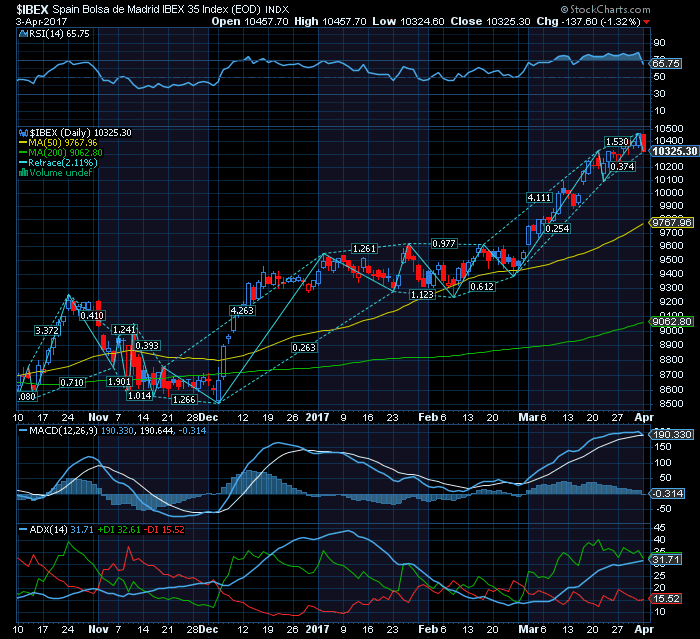
Task: Click the 1.901 retracement label
Action: tap(119, 382)
